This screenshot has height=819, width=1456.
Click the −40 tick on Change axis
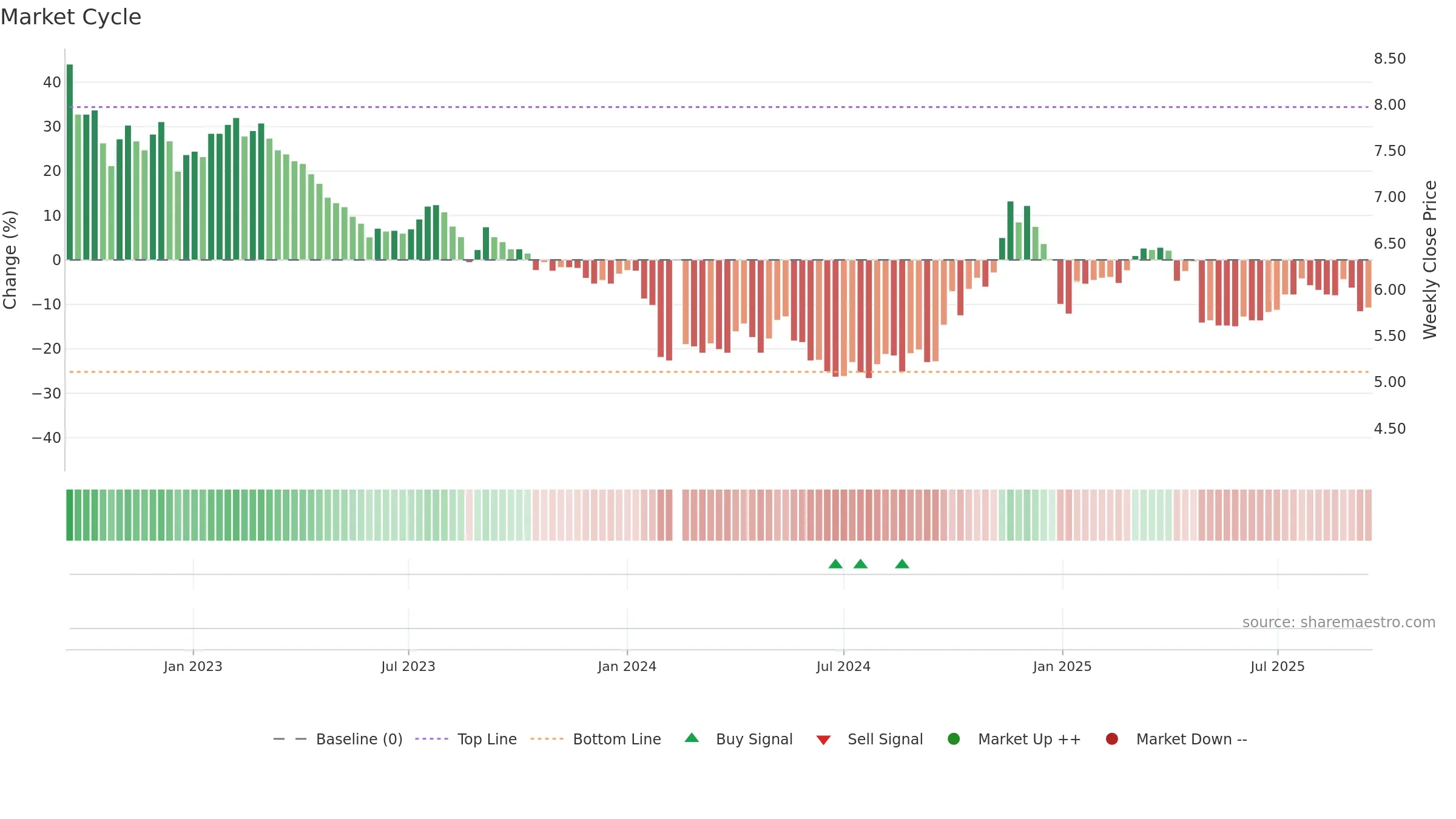[46, 437]
